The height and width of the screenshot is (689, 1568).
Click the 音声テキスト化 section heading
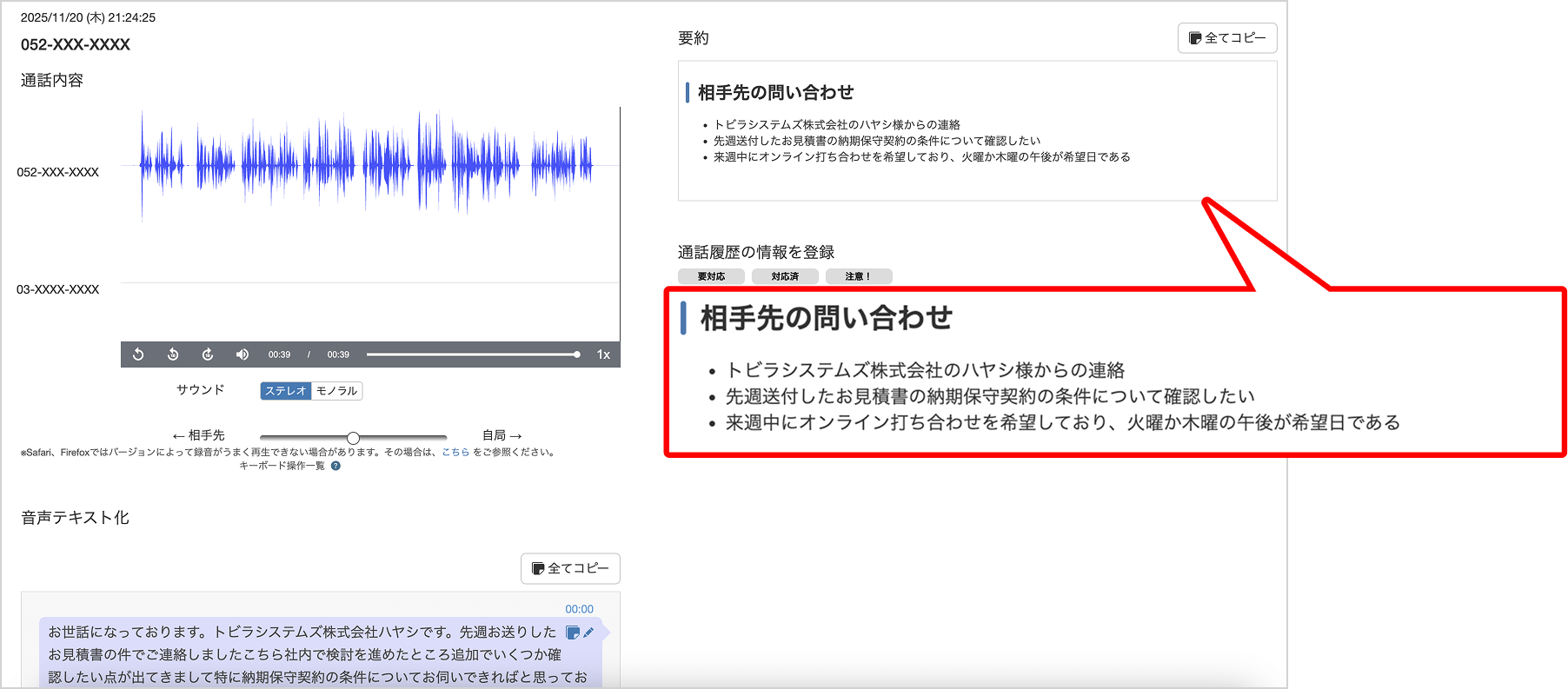coord(75,518)
